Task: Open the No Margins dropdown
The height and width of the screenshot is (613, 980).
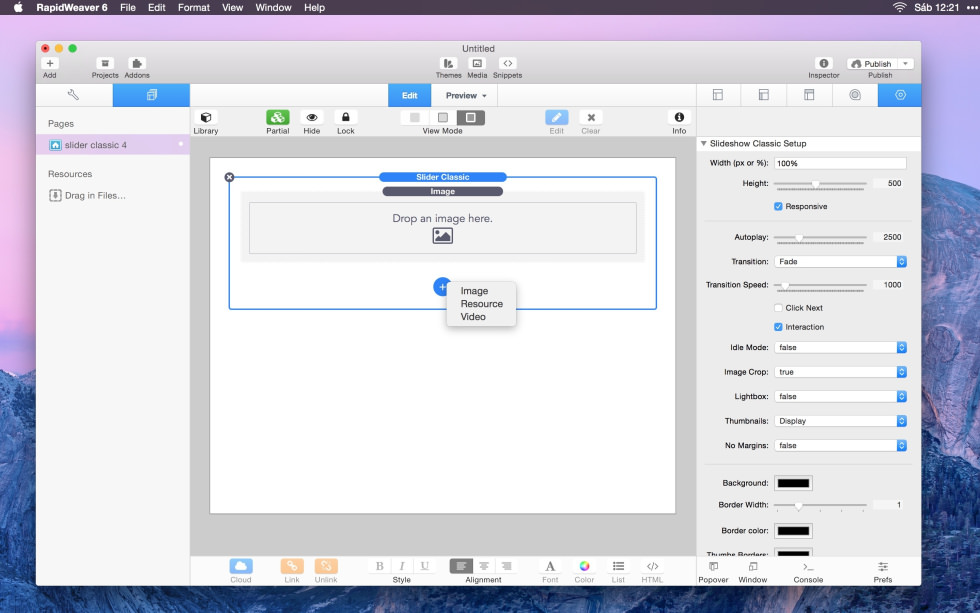Action: point(840,446)
